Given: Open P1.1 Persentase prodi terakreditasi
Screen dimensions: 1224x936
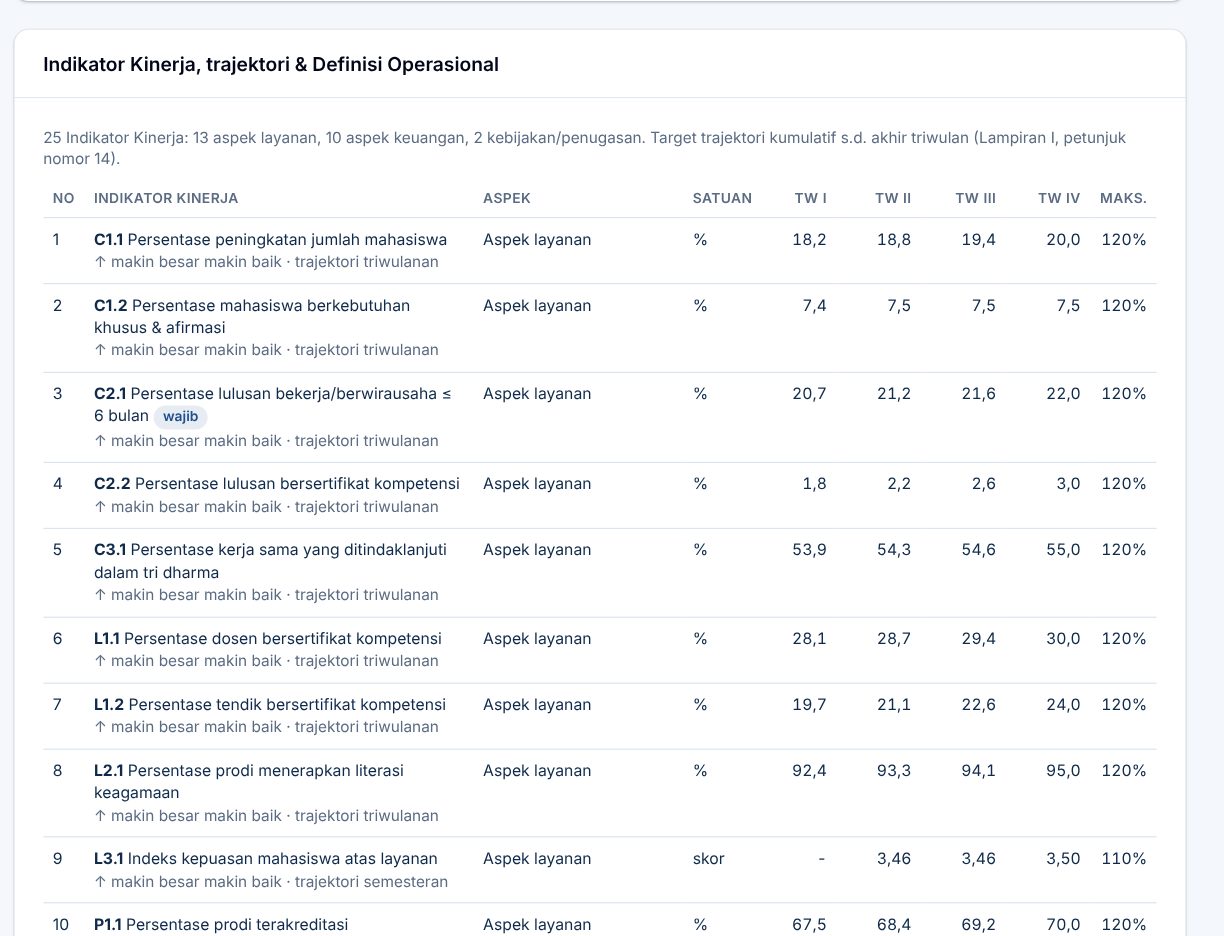Looking at the screenshot, I should tap(221, 924).
